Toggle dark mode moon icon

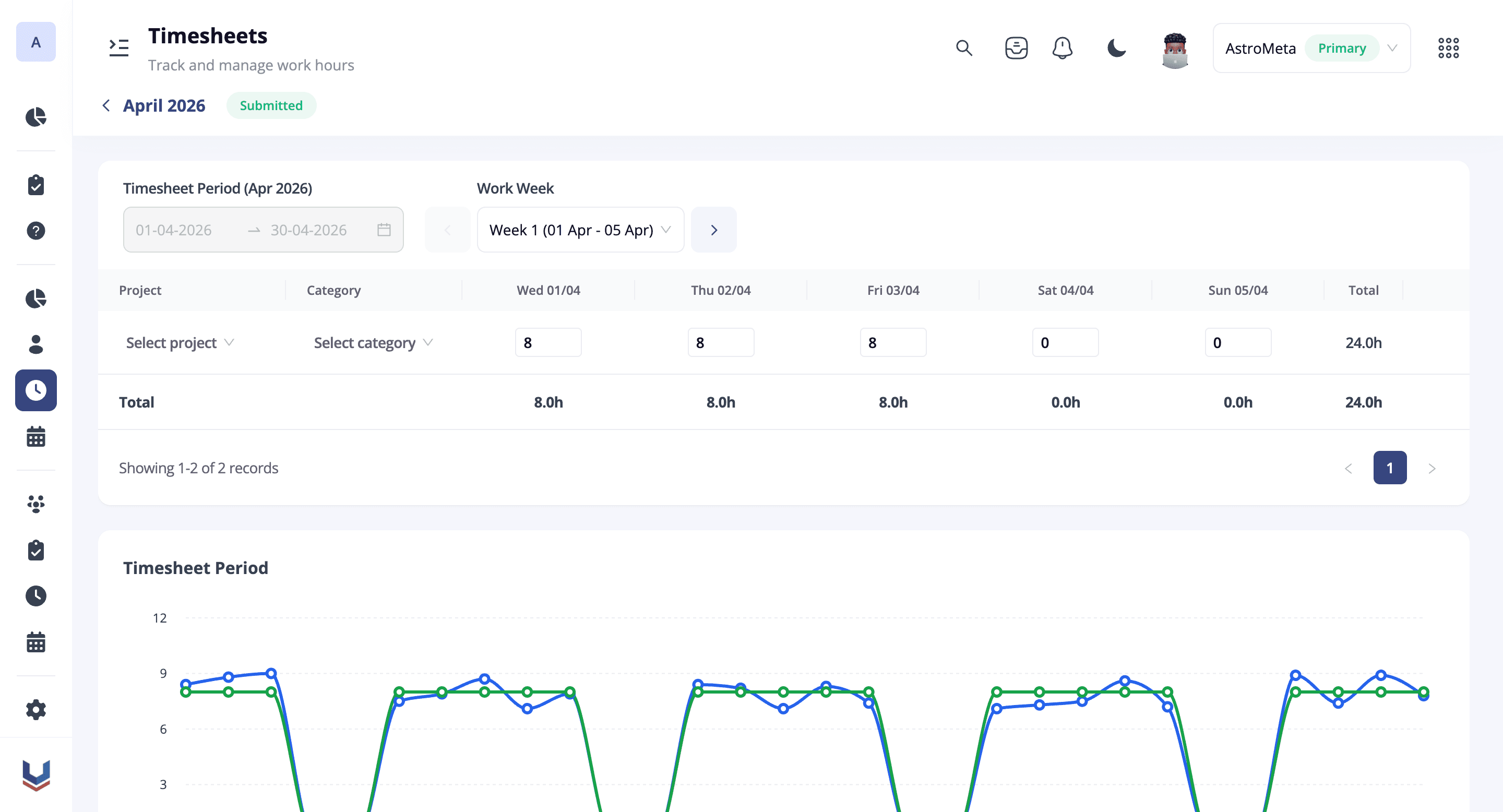point(1116,48)
